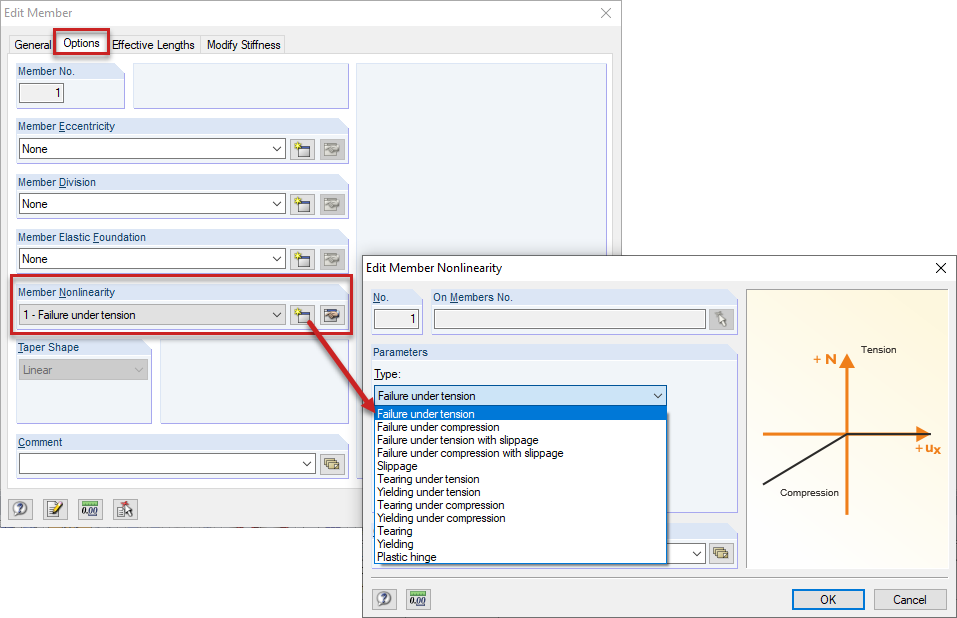Open the Modify Stiffness tab
Image resolution: width=957 pixels, height=618 pixels.
[x=243, y=44]
